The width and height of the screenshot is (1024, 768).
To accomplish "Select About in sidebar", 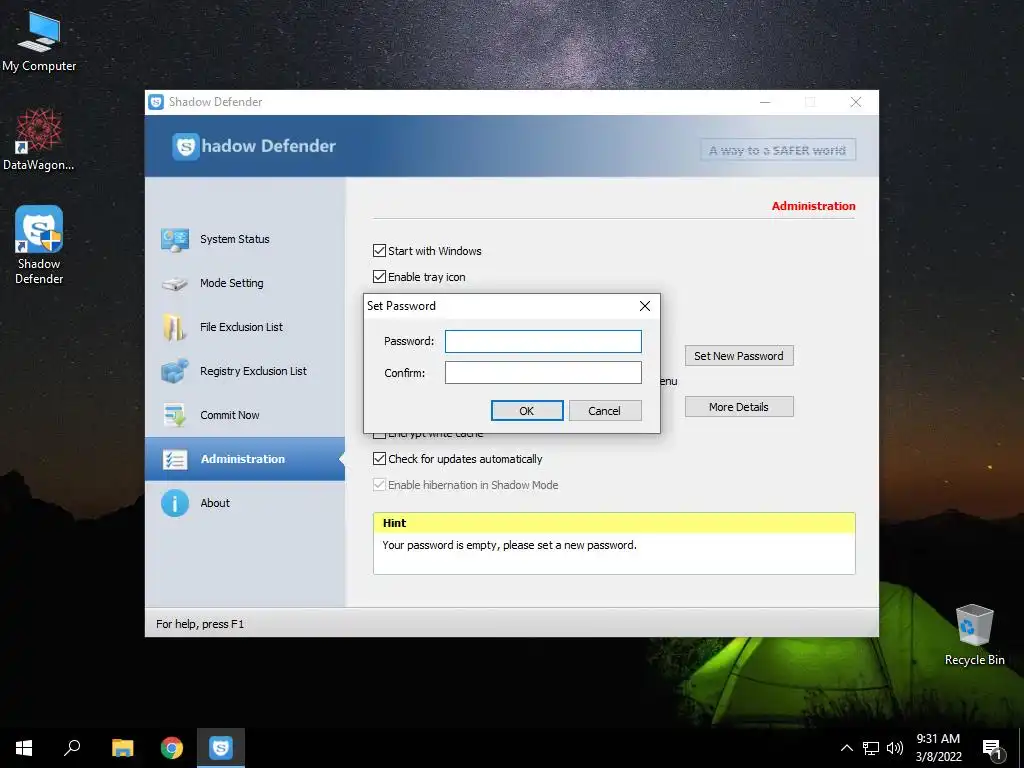I will [x=245, y=503].
